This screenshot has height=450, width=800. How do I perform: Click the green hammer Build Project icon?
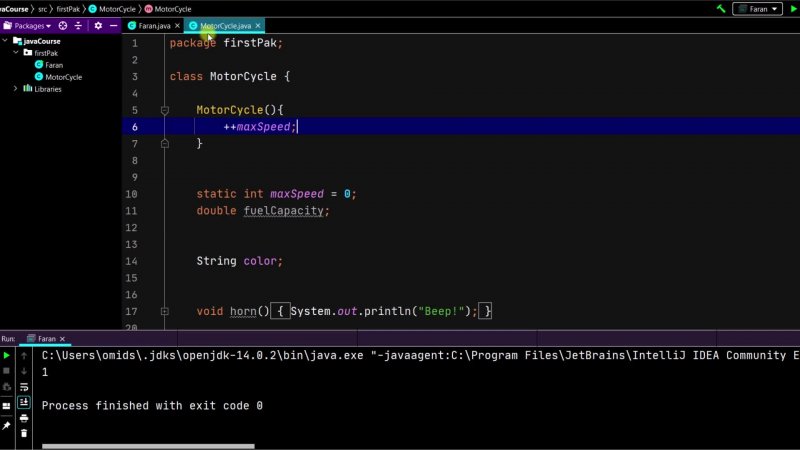(x=720, y=8)
